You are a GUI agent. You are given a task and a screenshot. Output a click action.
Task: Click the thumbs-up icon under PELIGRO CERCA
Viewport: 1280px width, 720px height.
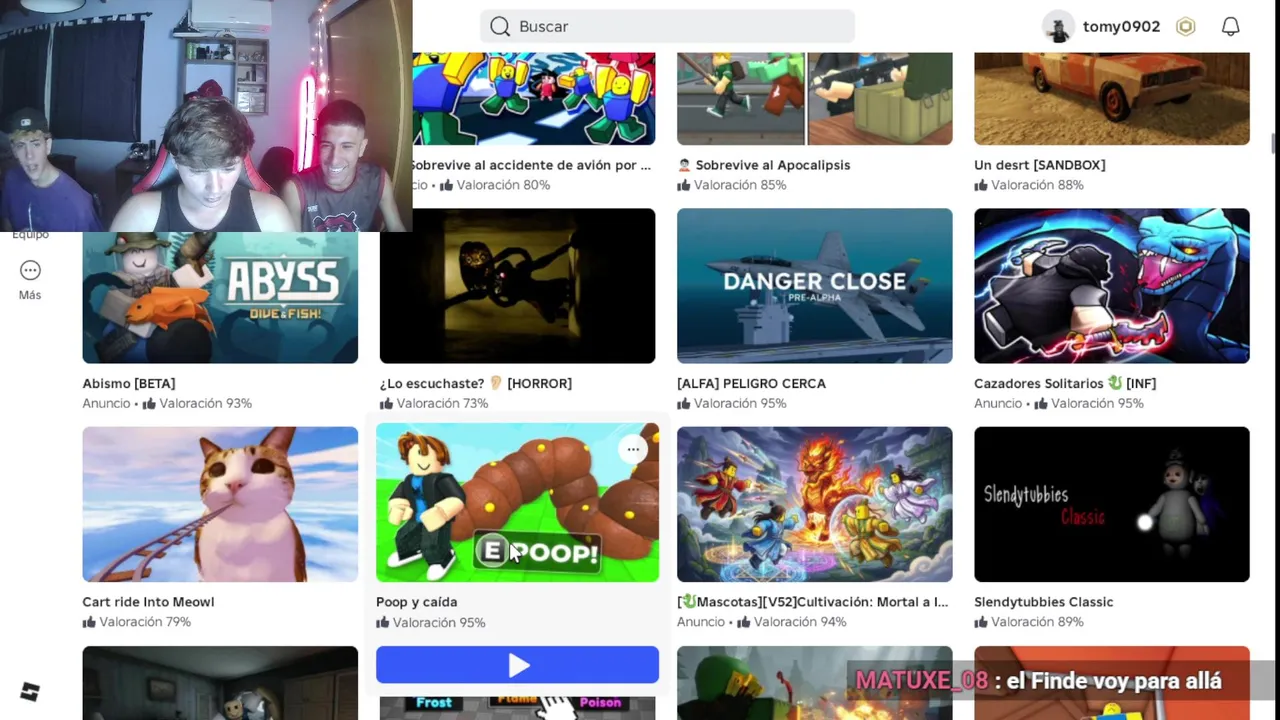click(x=684, y=404)
